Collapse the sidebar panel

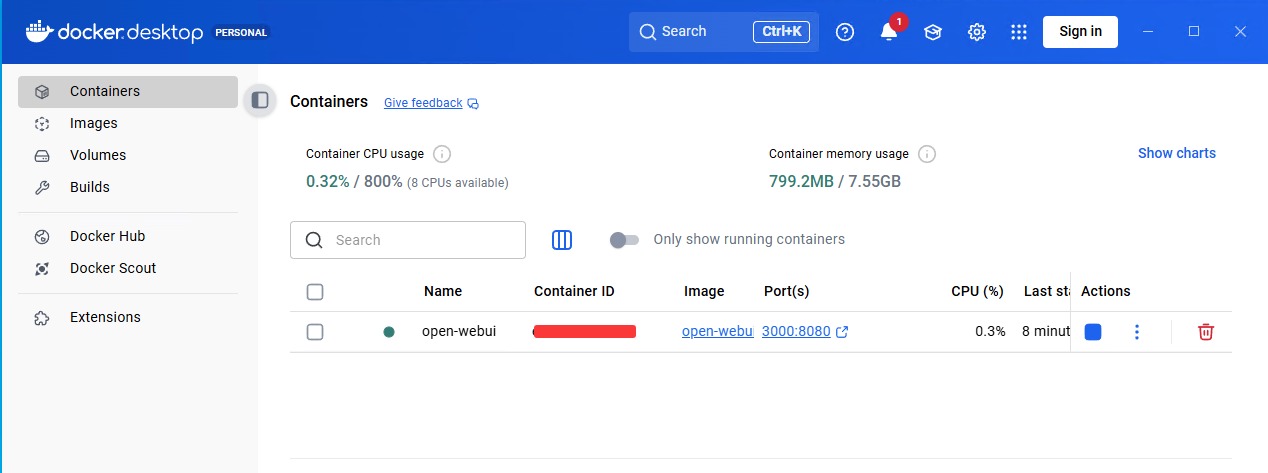pos(260,100)
